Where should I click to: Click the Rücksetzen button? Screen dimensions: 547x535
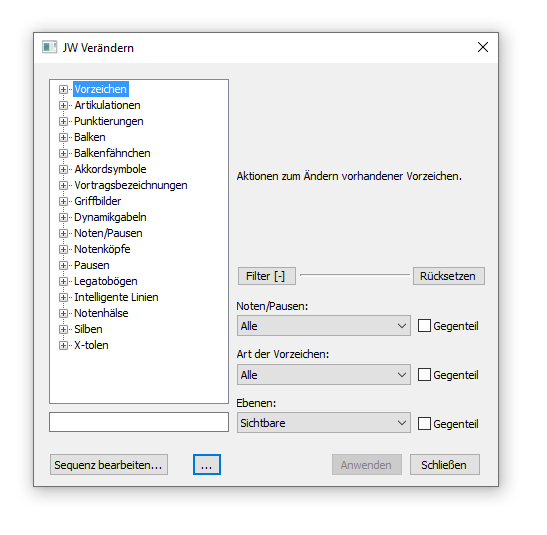449,276
